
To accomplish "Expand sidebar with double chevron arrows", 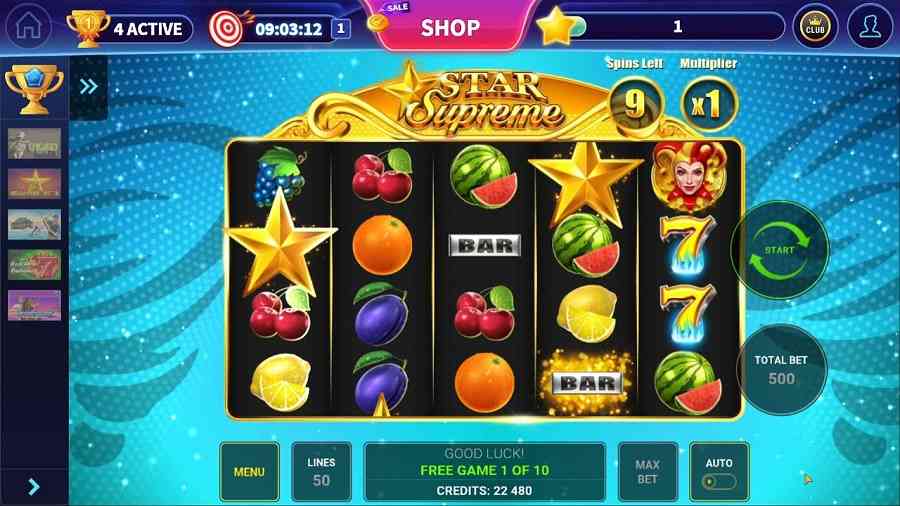I will [x=88, y=87].
